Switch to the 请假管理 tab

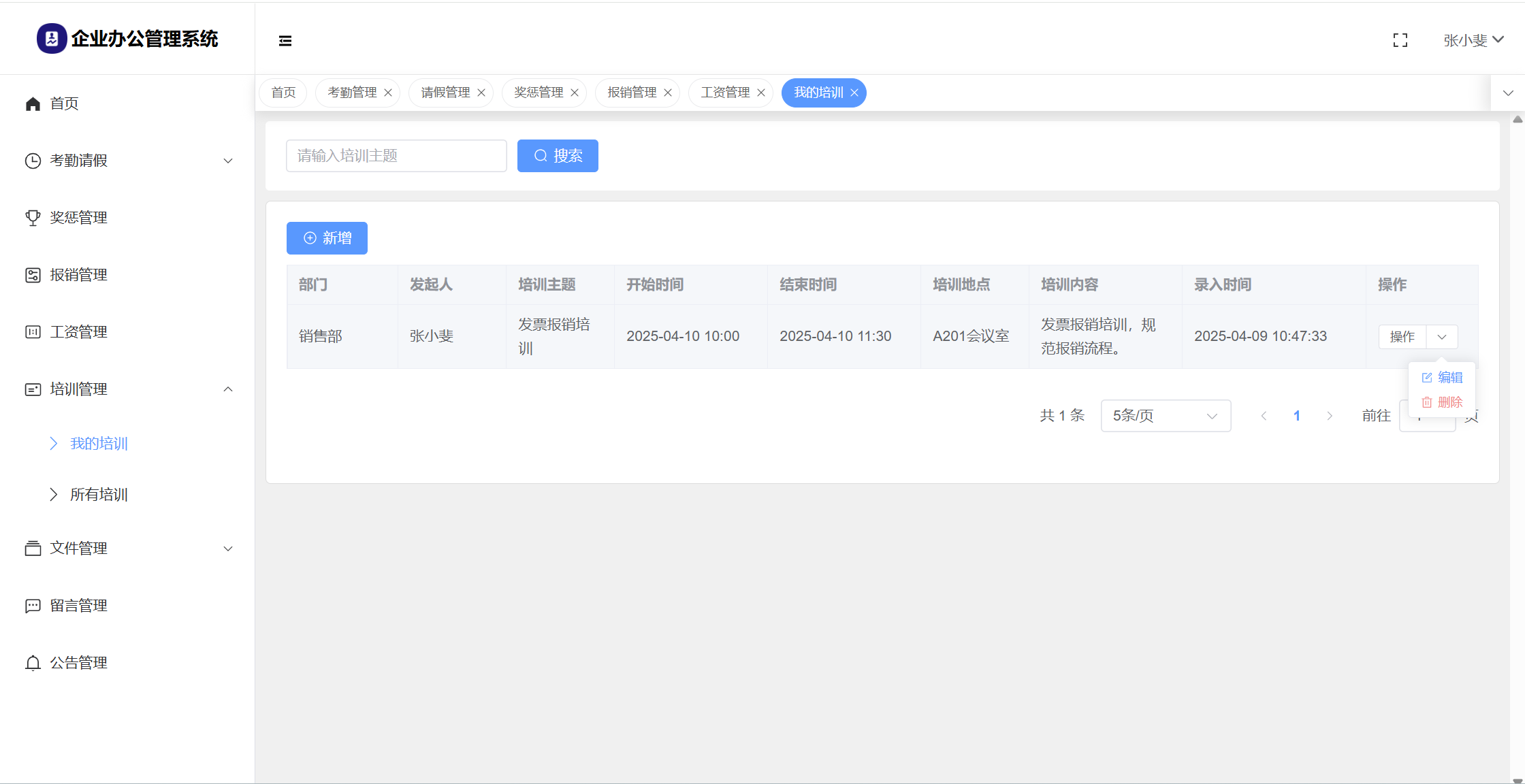(445, 93)
